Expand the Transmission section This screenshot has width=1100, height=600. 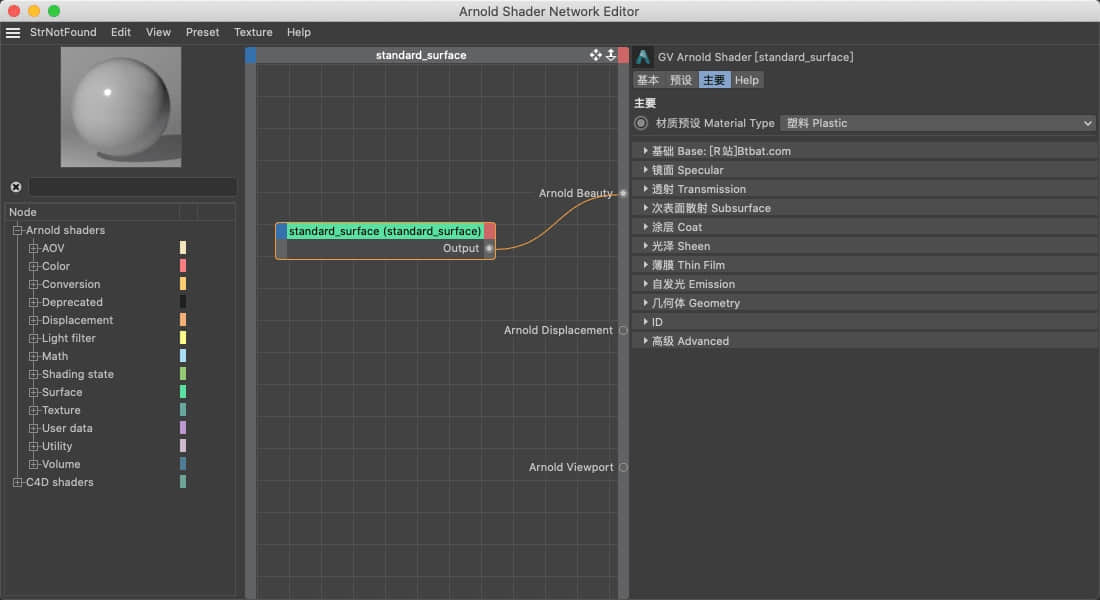tap(646, 189)
